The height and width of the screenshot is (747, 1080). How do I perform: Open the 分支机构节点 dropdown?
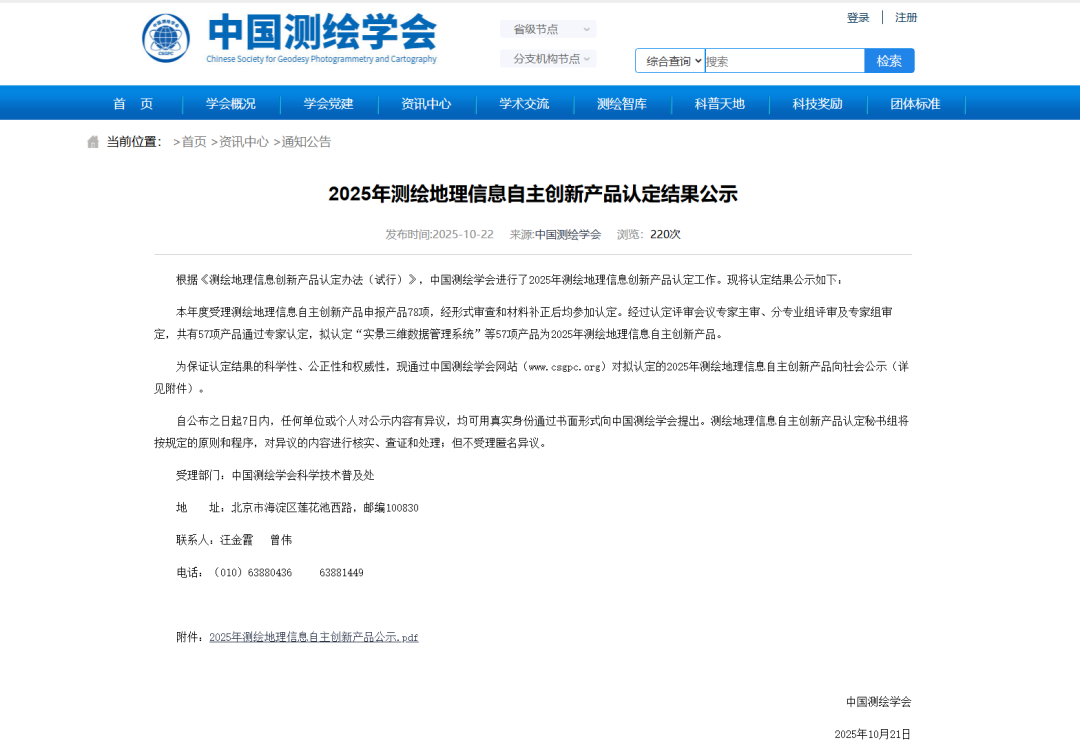pos(548,59)
